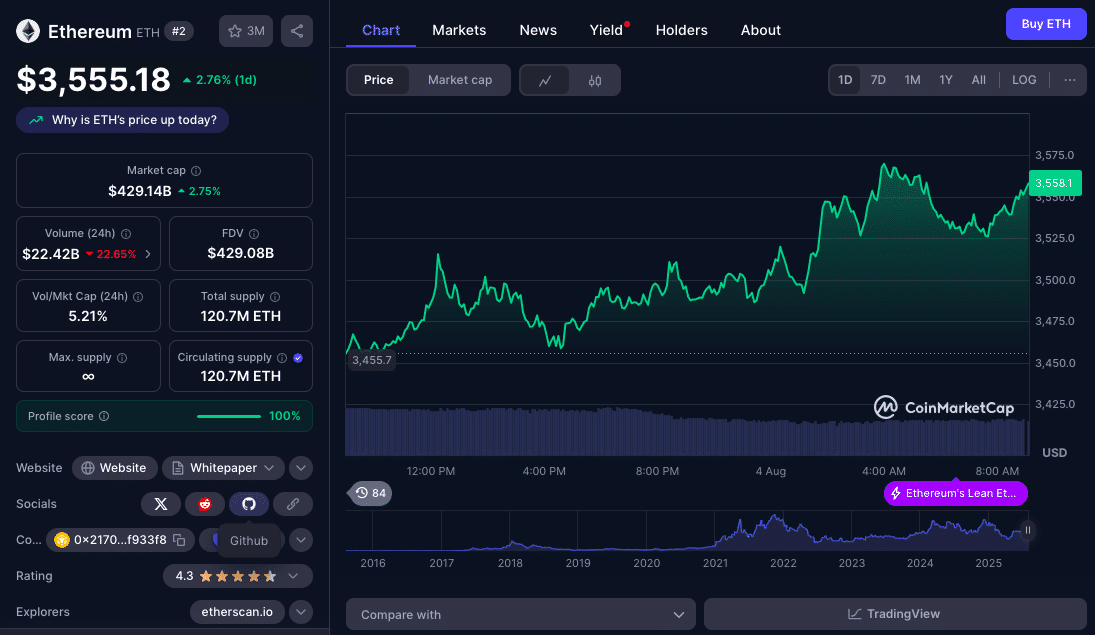Click Why is ETH's price up today?
Viewport: 1095px width, 635px height.
[122, 120]
